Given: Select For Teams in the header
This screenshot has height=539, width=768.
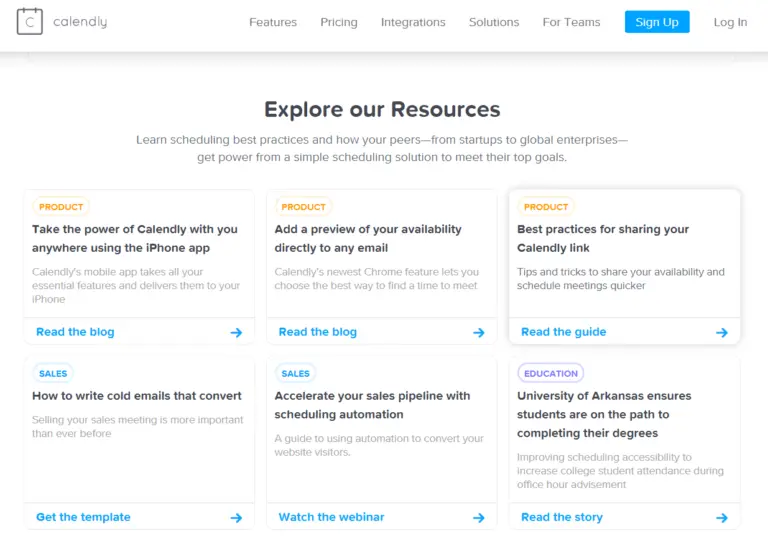Looking at the screenshot, I should coord(571,22).
